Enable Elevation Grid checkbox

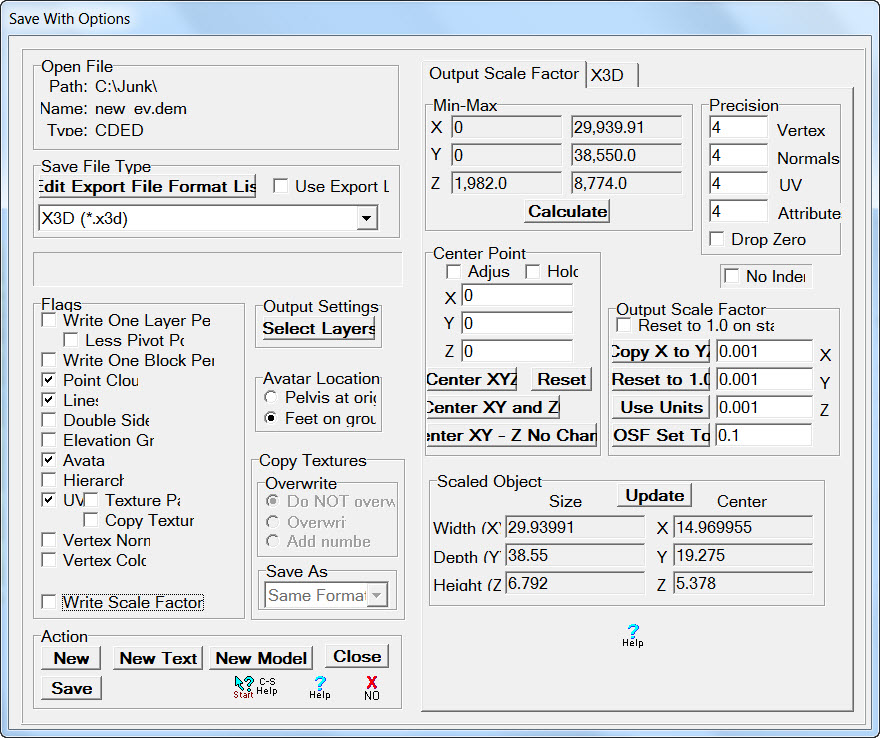(x=49, y=440)
